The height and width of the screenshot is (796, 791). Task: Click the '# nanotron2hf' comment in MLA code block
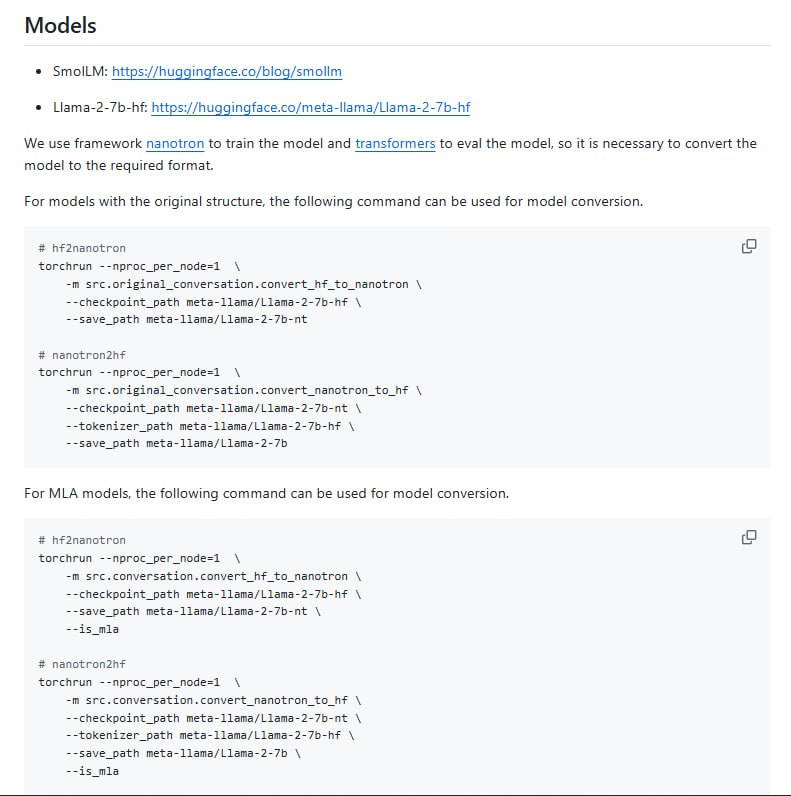click(82, 664)
